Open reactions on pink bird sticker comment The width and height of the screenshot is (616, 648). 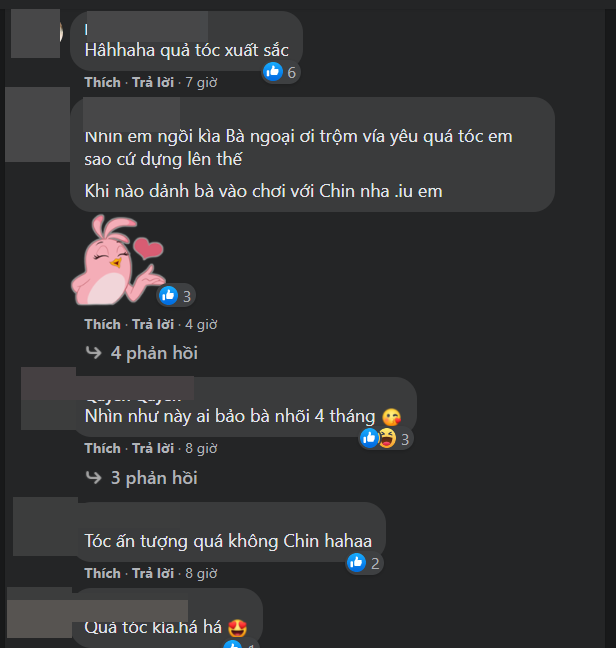176,296
